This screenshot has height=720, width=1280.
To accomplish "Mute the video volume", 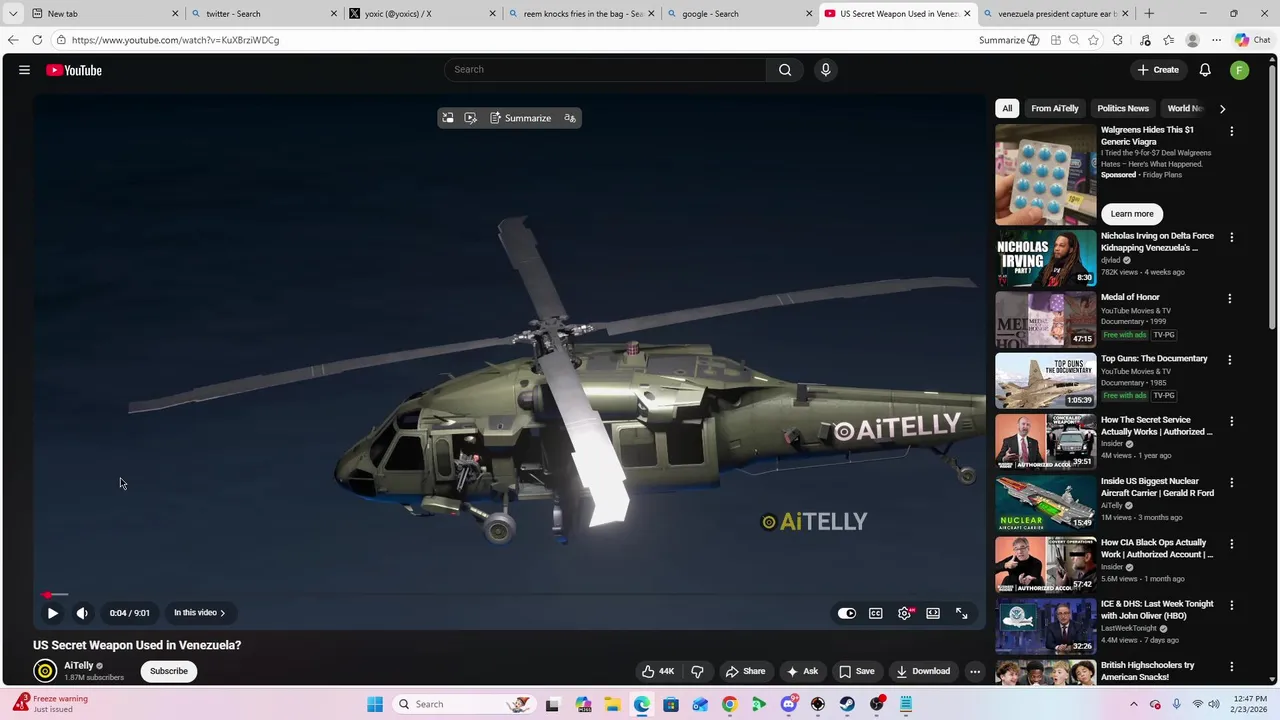I will (82, 613).
